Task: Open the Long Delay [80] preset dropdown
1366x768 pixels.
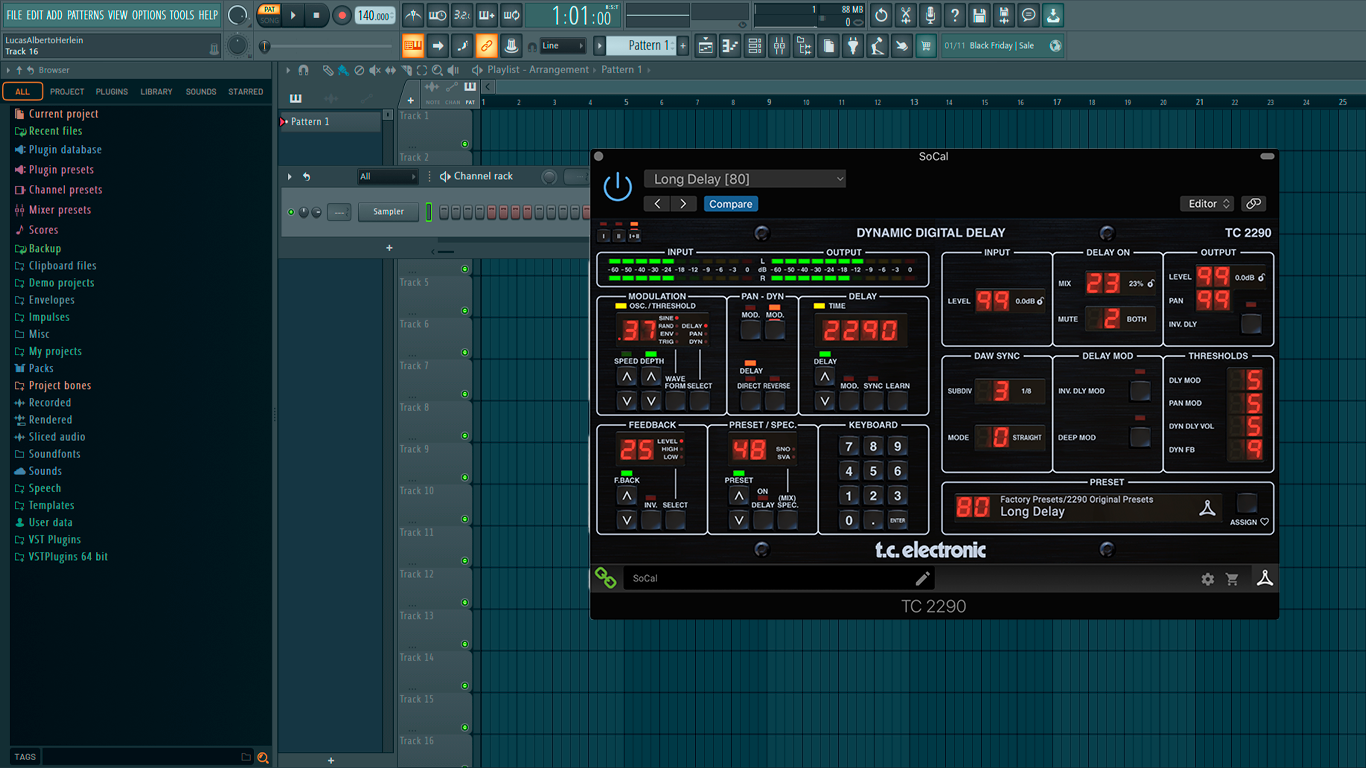Action: coord(745,179)
